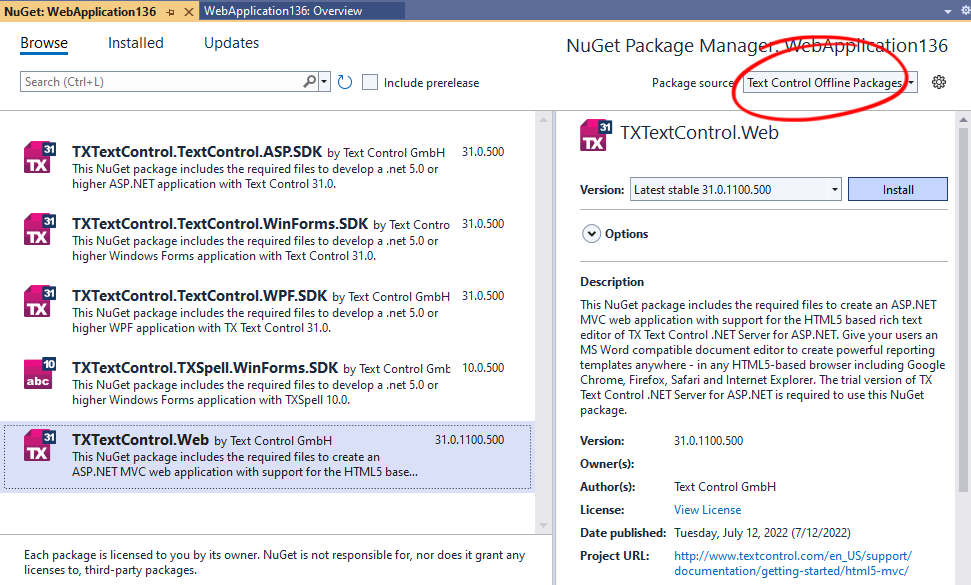
Task: Switch to the Updates tab
Action: click(231, 43)
